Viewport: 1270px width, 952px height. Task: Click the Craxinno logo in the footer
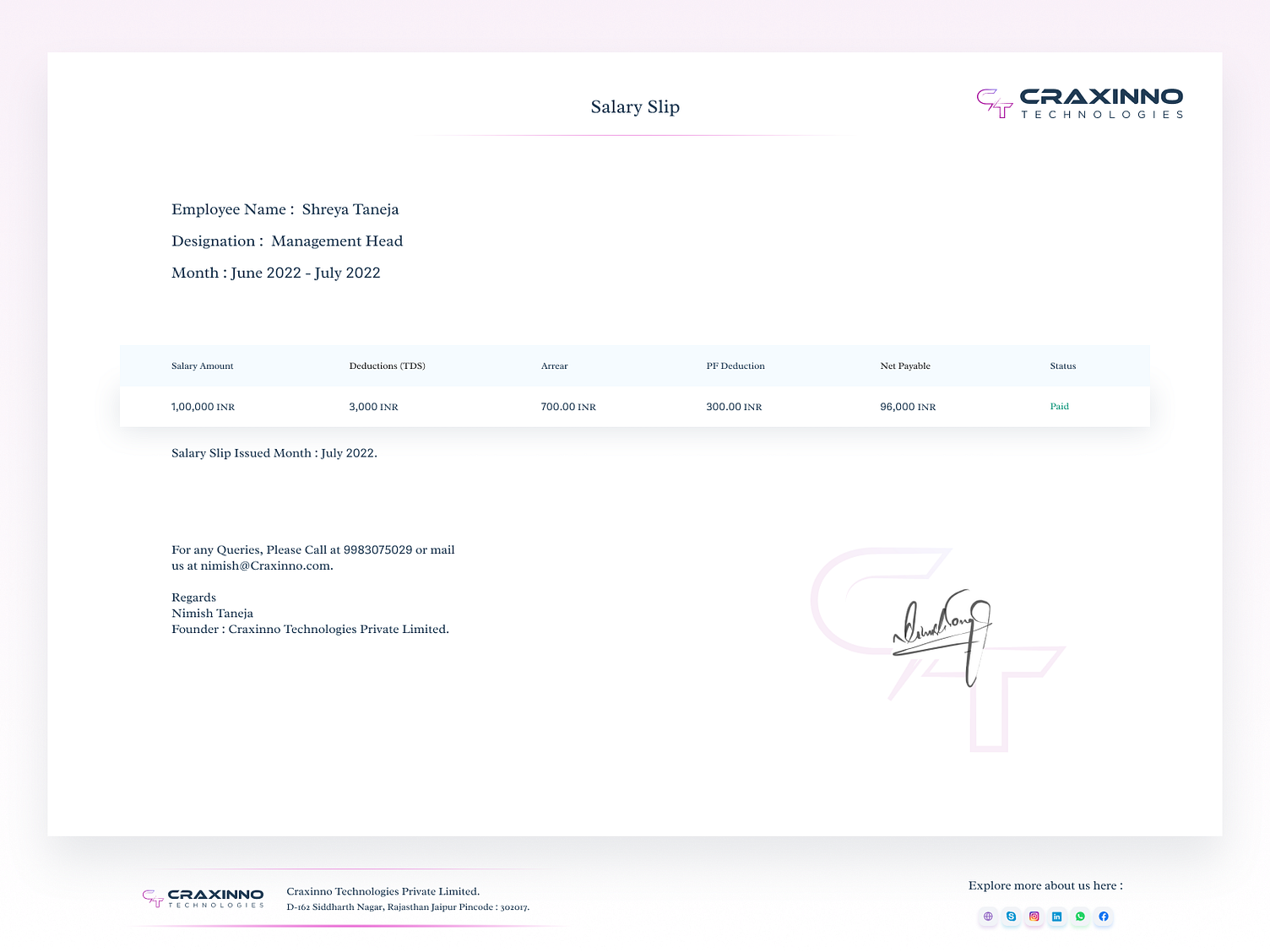[203, 898]
